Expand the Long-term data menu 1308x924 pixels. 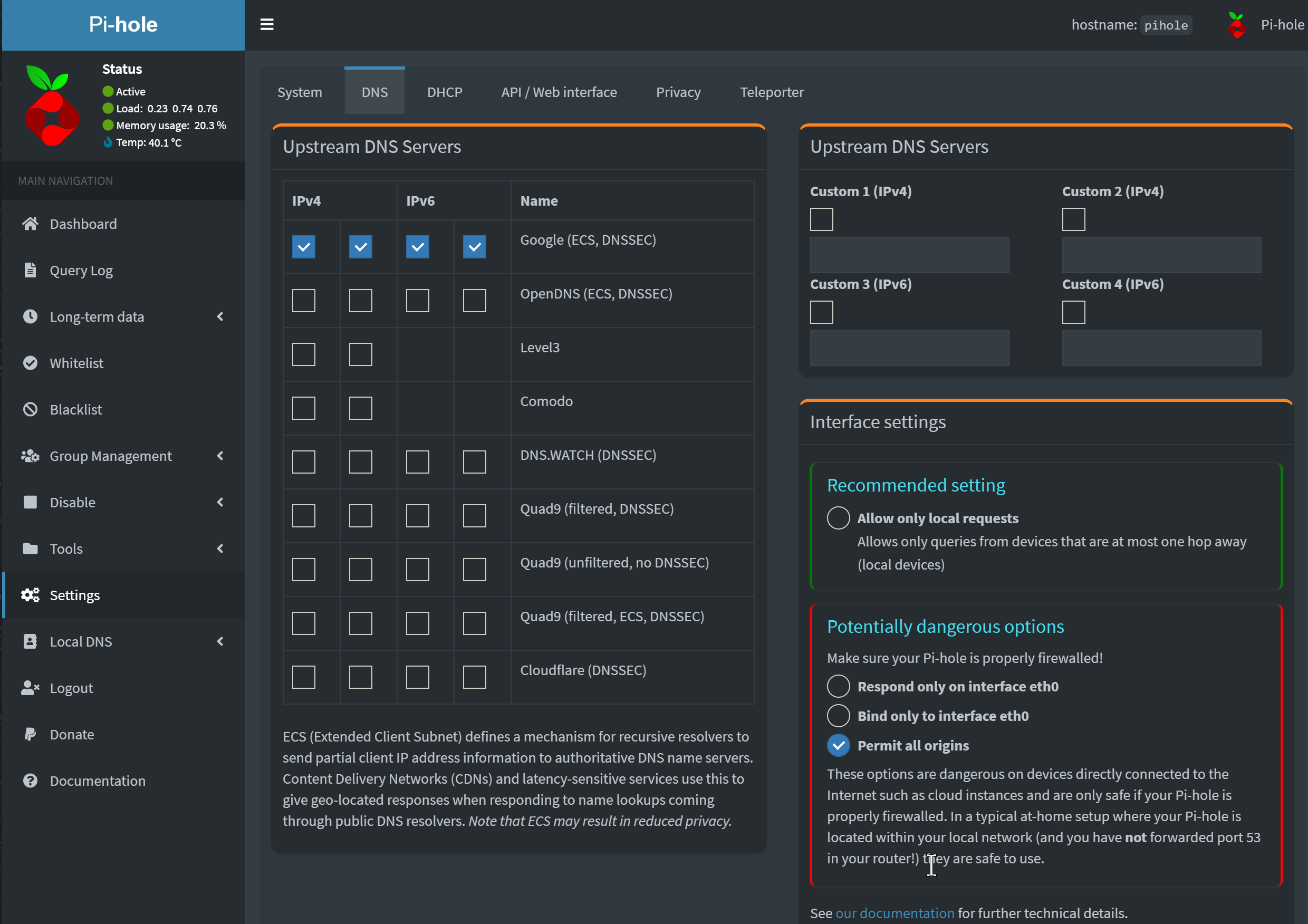220,317
